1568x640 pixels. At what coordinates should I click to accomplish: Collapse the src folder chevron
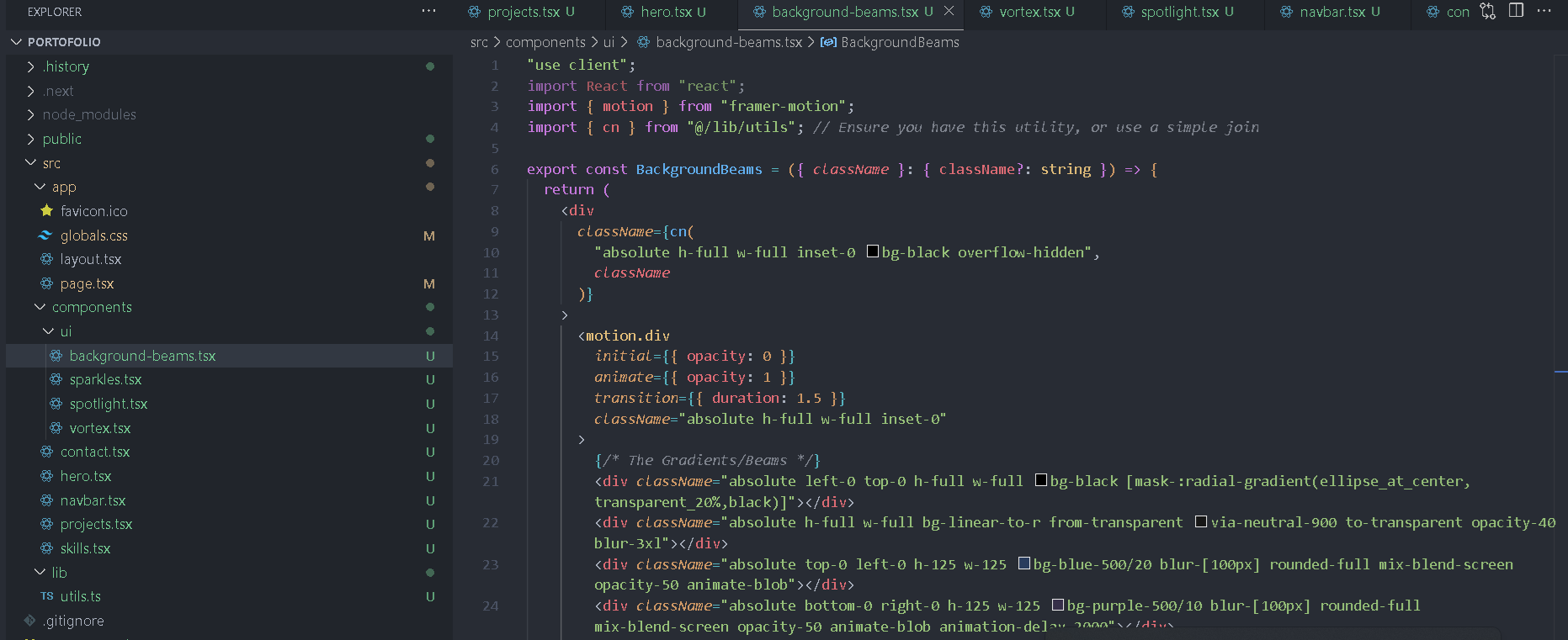click(31, 163)
